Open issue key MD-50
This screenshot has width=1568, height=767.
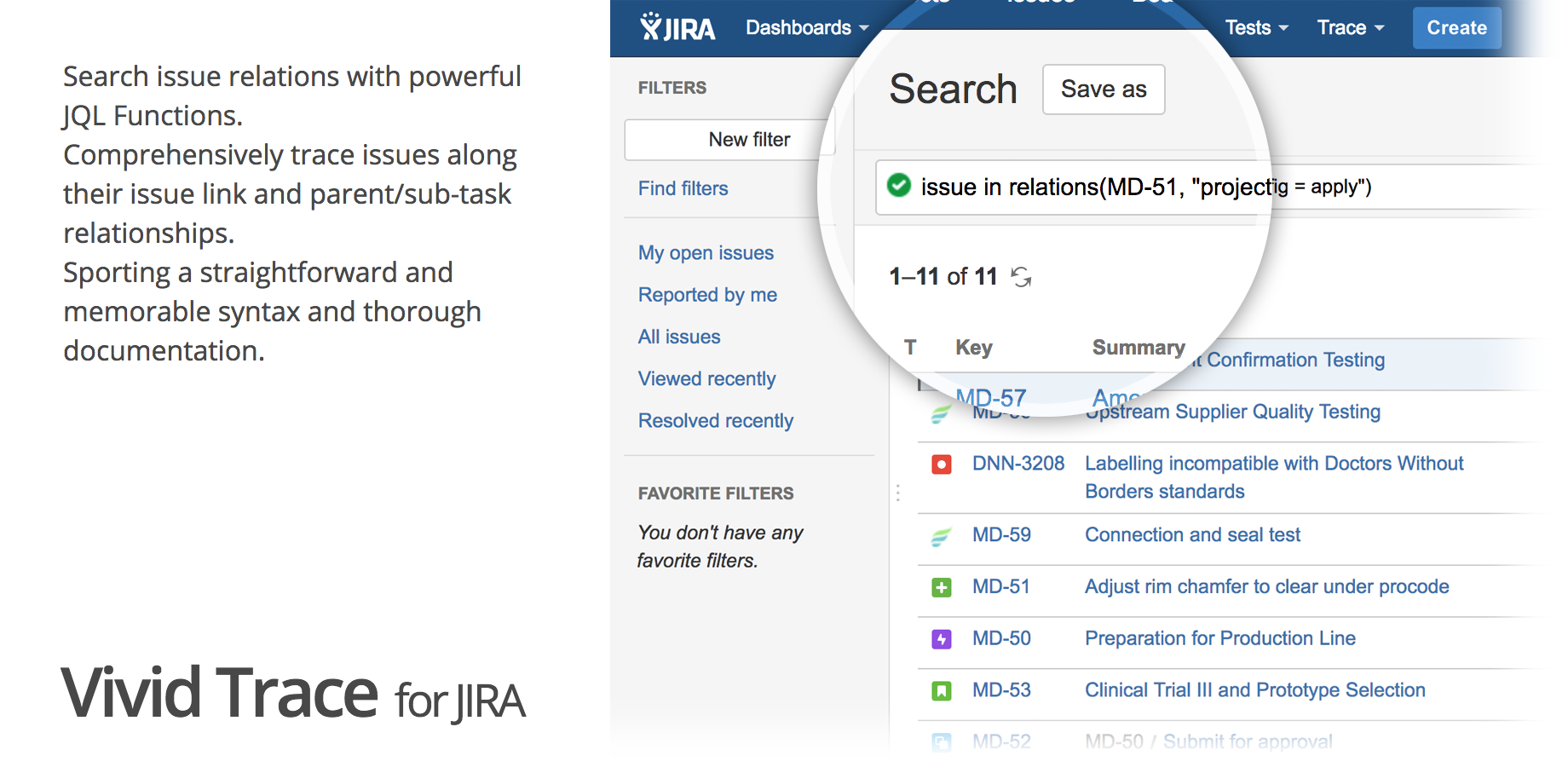[1001, 638]
